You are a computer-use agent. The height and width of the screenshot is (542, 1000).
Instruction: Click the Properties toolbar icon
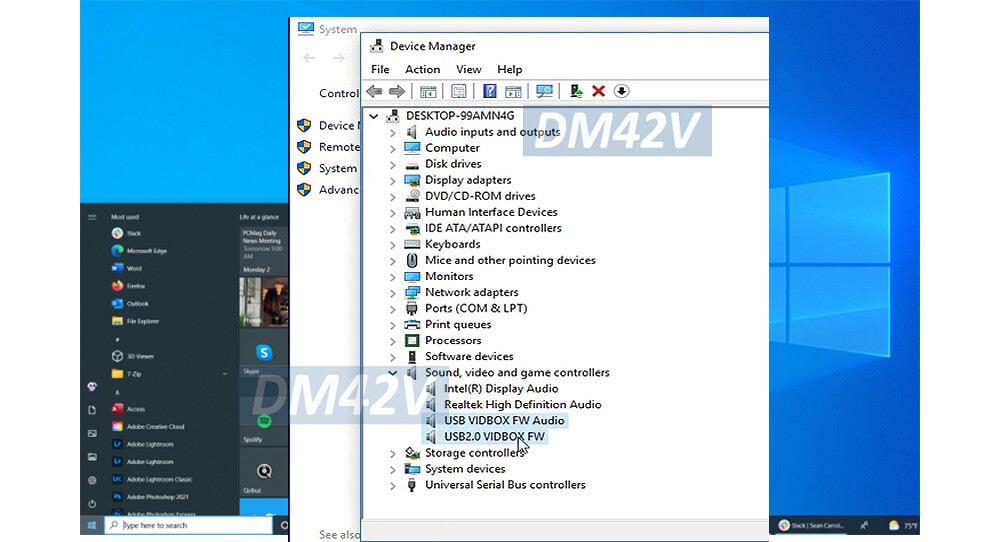[459, 91]
